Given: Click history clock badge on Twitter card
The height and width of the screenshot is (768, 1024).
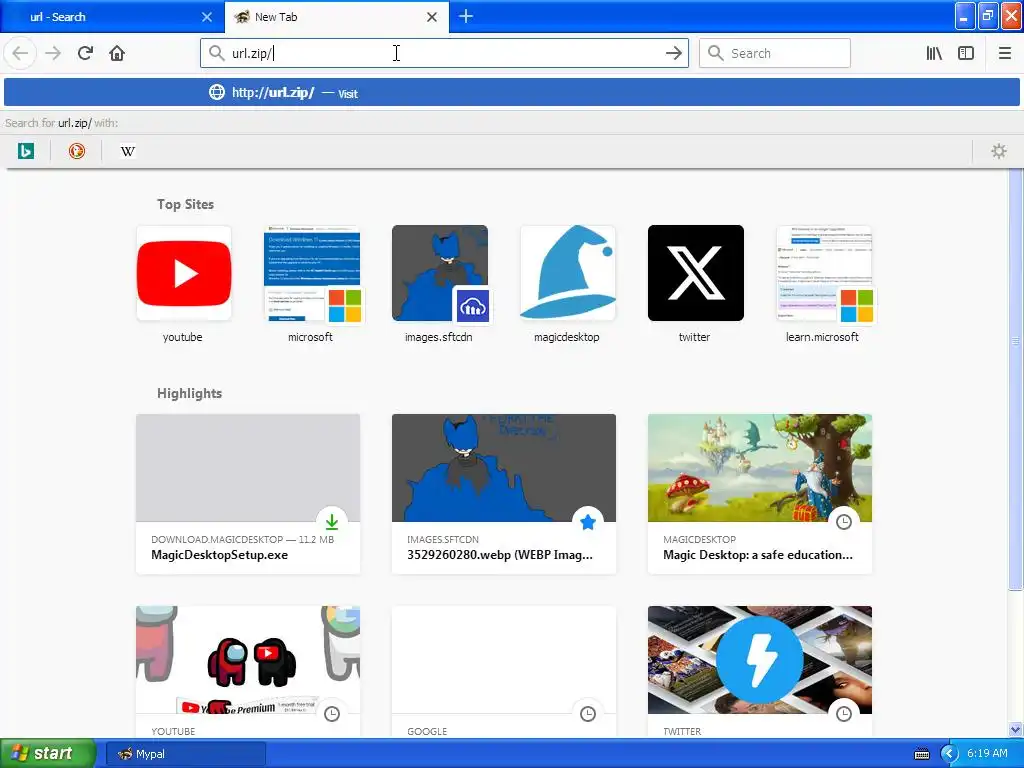Looking at the screenshot, I should tap(844, 714).
